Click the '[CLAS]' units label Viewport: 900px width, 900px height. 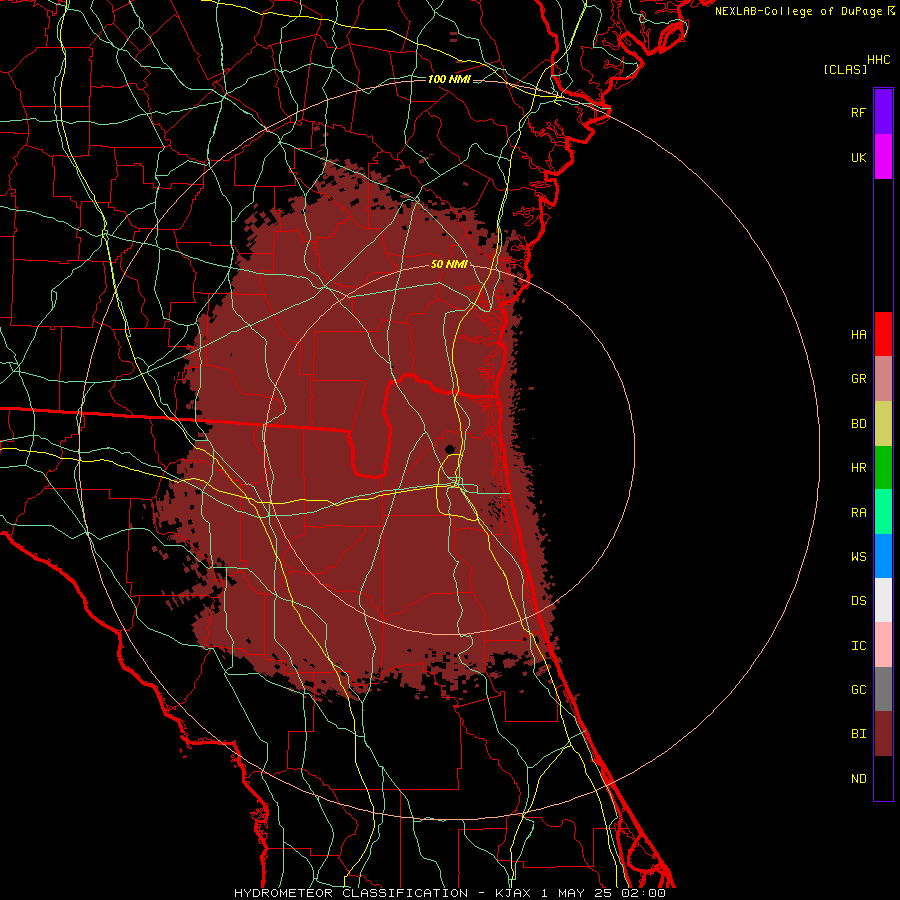click(845, 70)
